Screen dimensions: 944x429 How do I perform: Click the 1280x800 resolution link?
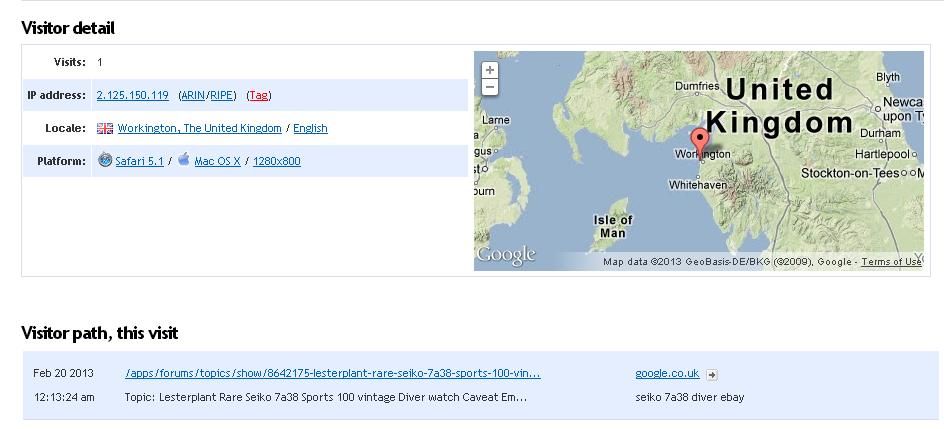coord(277,161)
